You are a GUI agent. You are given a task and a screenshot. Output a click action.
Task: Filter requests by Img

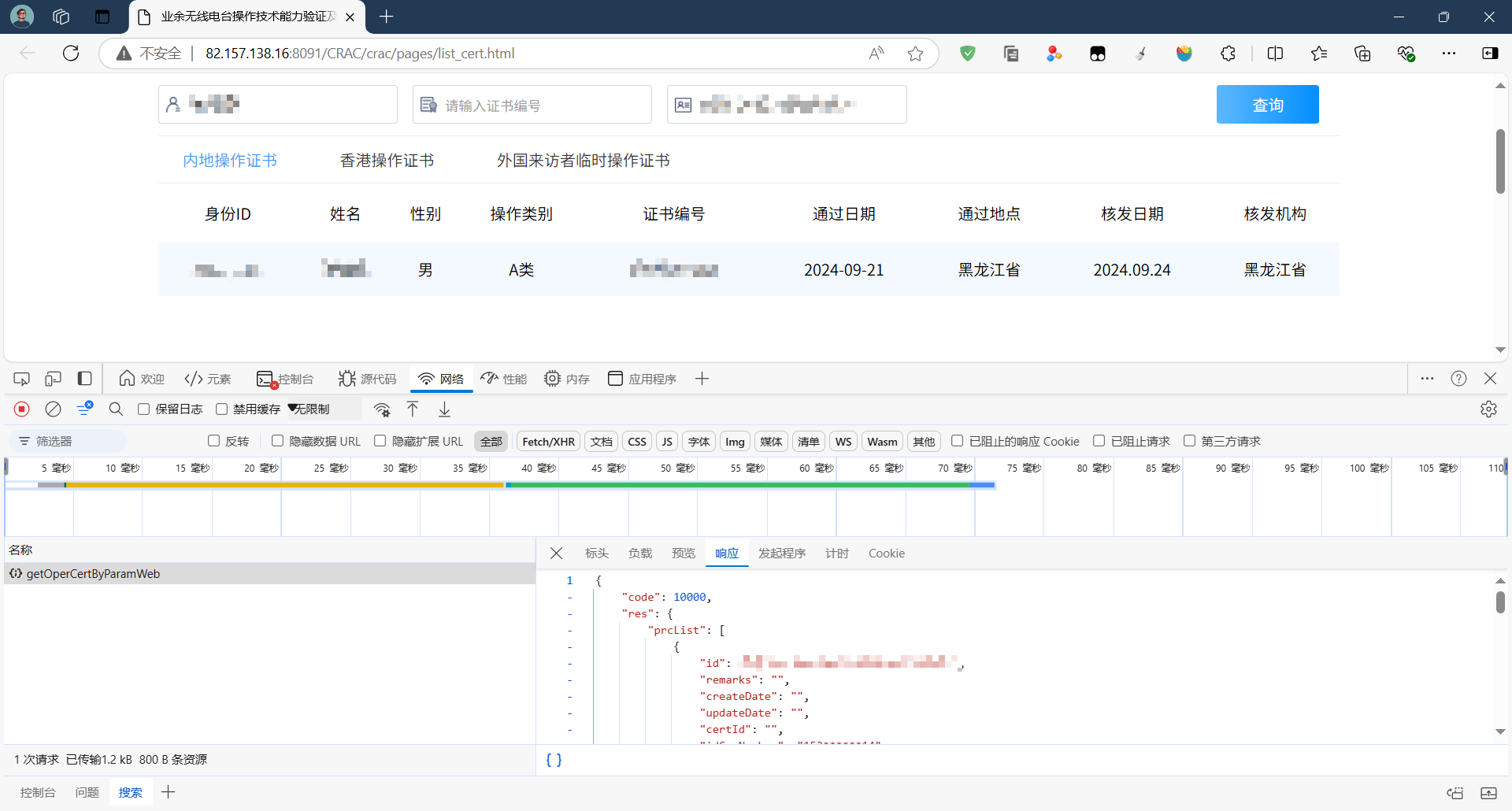[x=735, y=442]
